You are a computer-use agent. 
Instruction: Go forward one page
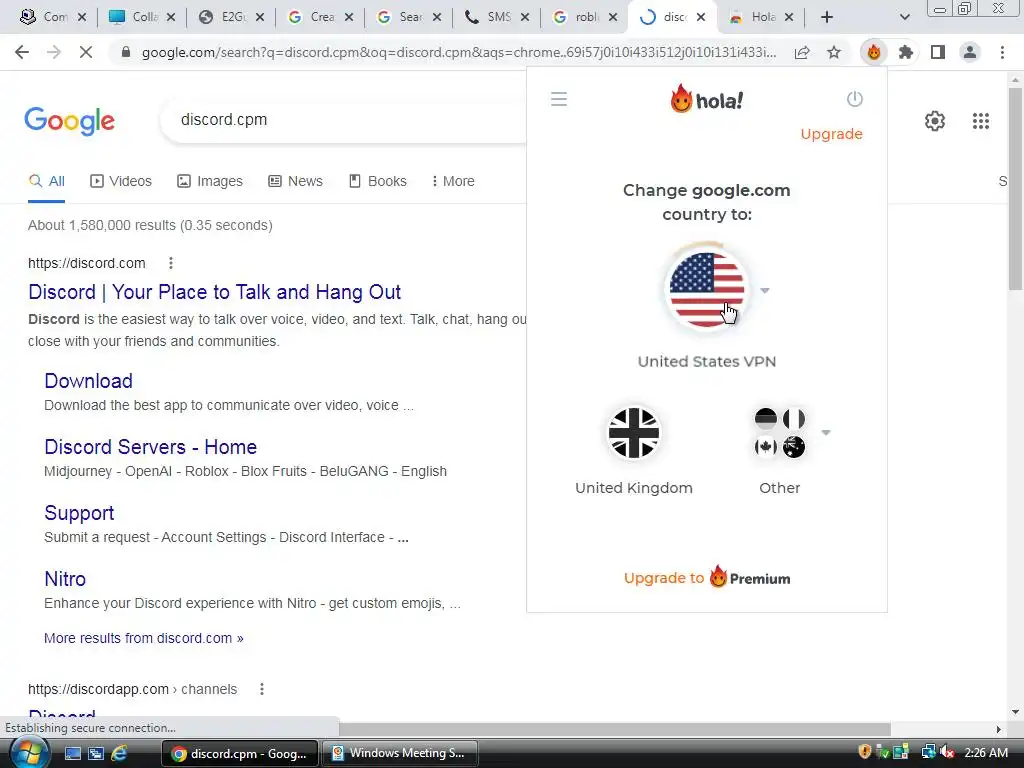[54, 52]
